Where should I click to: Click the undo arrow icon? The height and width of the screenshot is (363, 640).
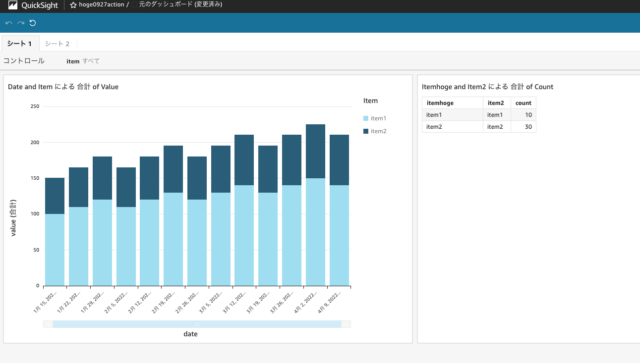[x=9, y=23]
